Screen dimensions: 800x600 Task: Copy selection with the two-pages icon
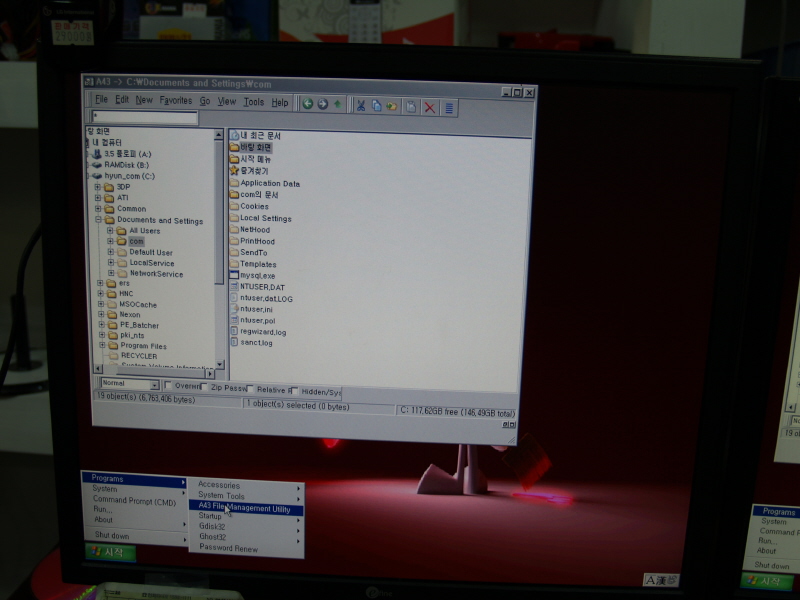(377, 106)
